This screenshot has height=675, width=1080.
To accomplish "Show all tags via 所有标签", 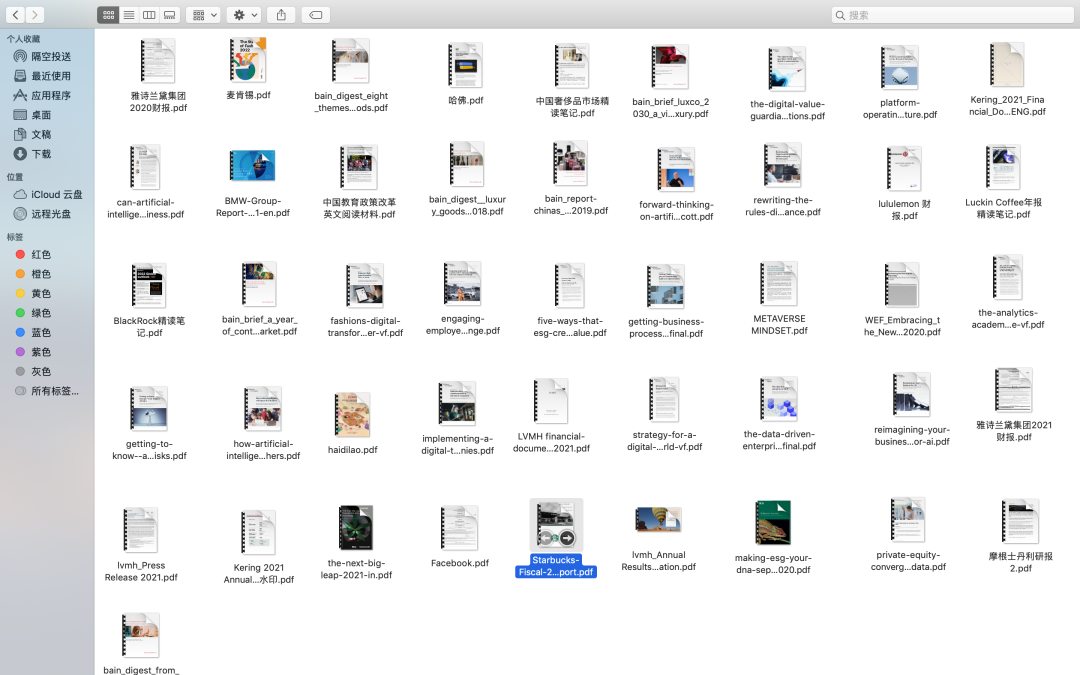I will (55, 391).
